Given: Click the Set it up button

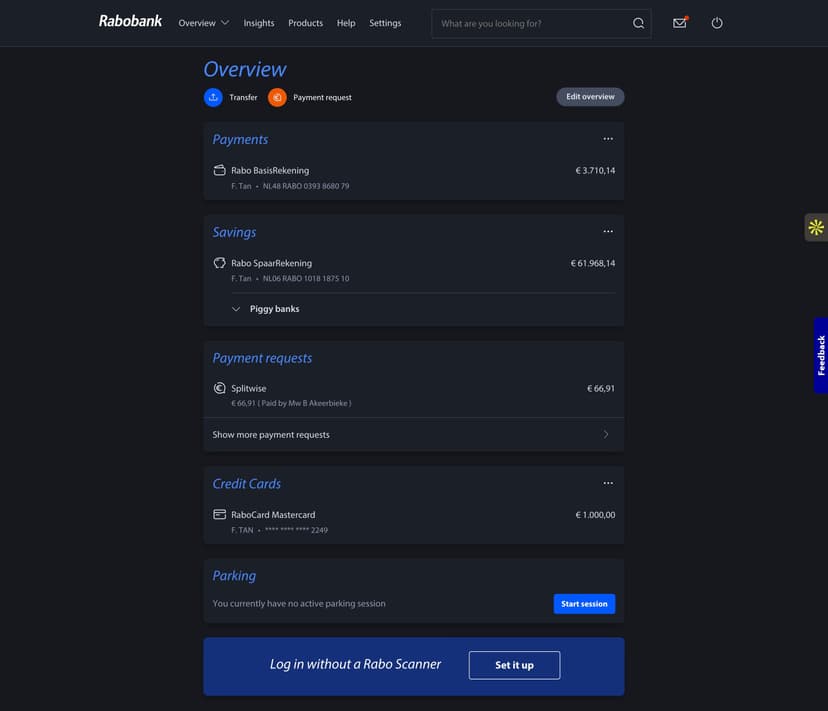Looking at the screenshot, I should pos(514,664).
